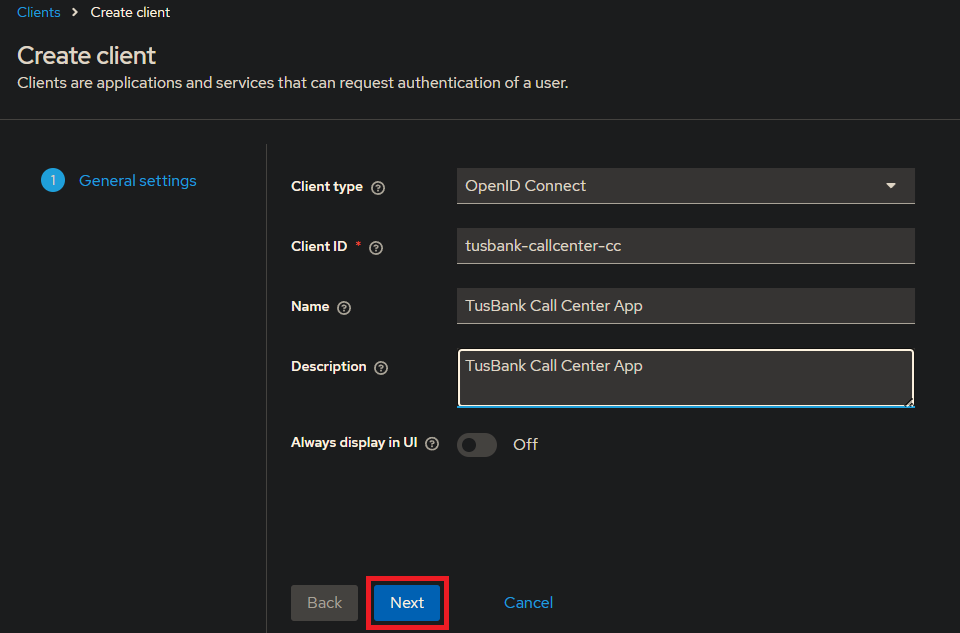Select the General settings wizard step

point(138,181)
